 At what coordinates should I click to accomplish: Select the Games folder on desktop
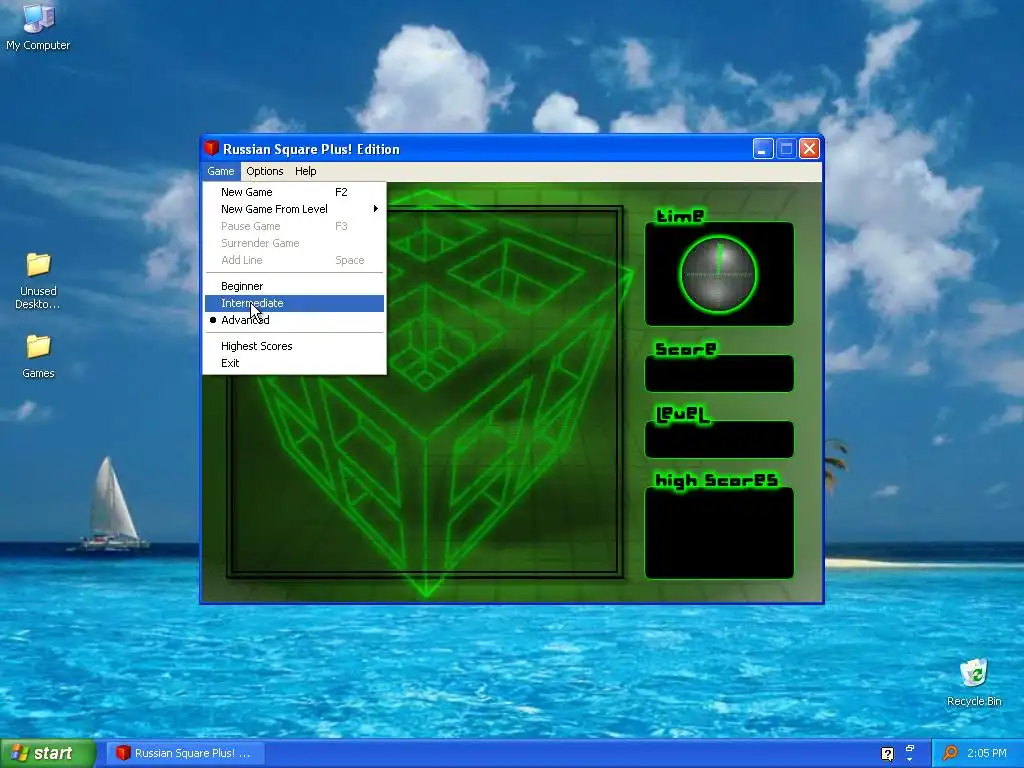point(38,356)
